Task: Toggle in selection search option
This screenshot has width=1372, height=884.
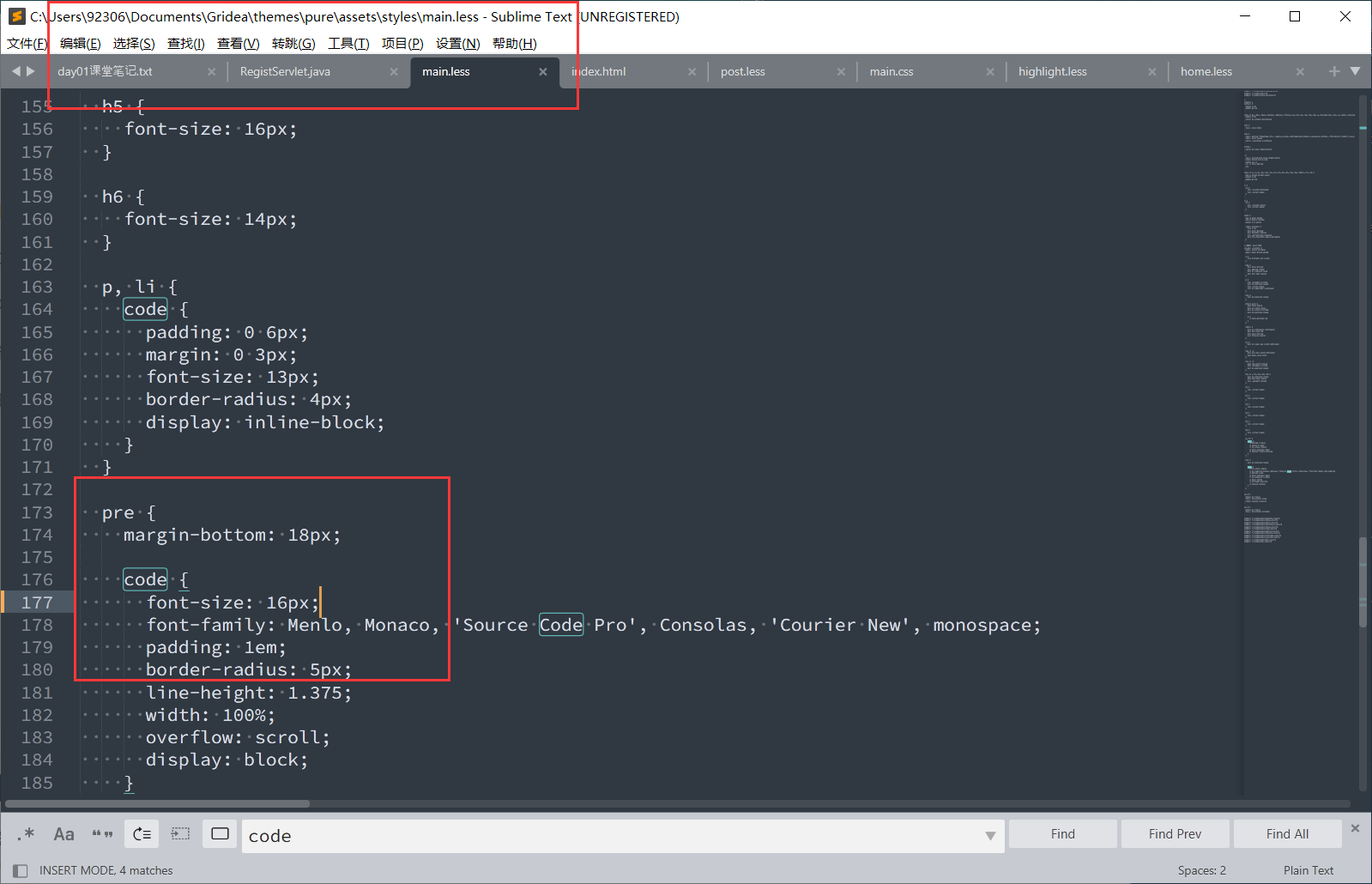Action: [181, 834]
